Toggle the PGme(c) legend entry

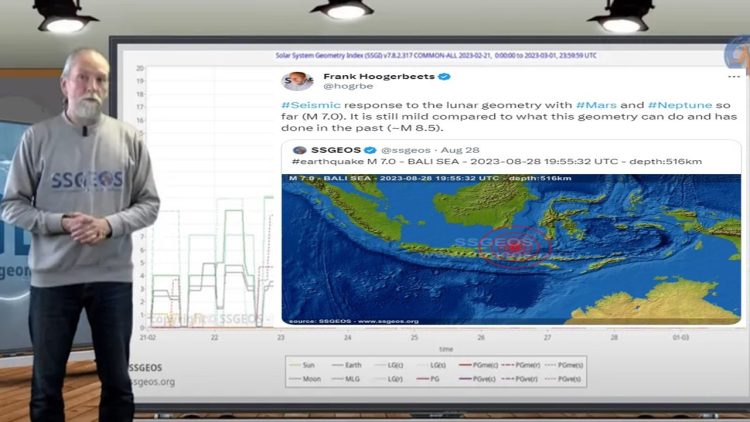point(478,365)
